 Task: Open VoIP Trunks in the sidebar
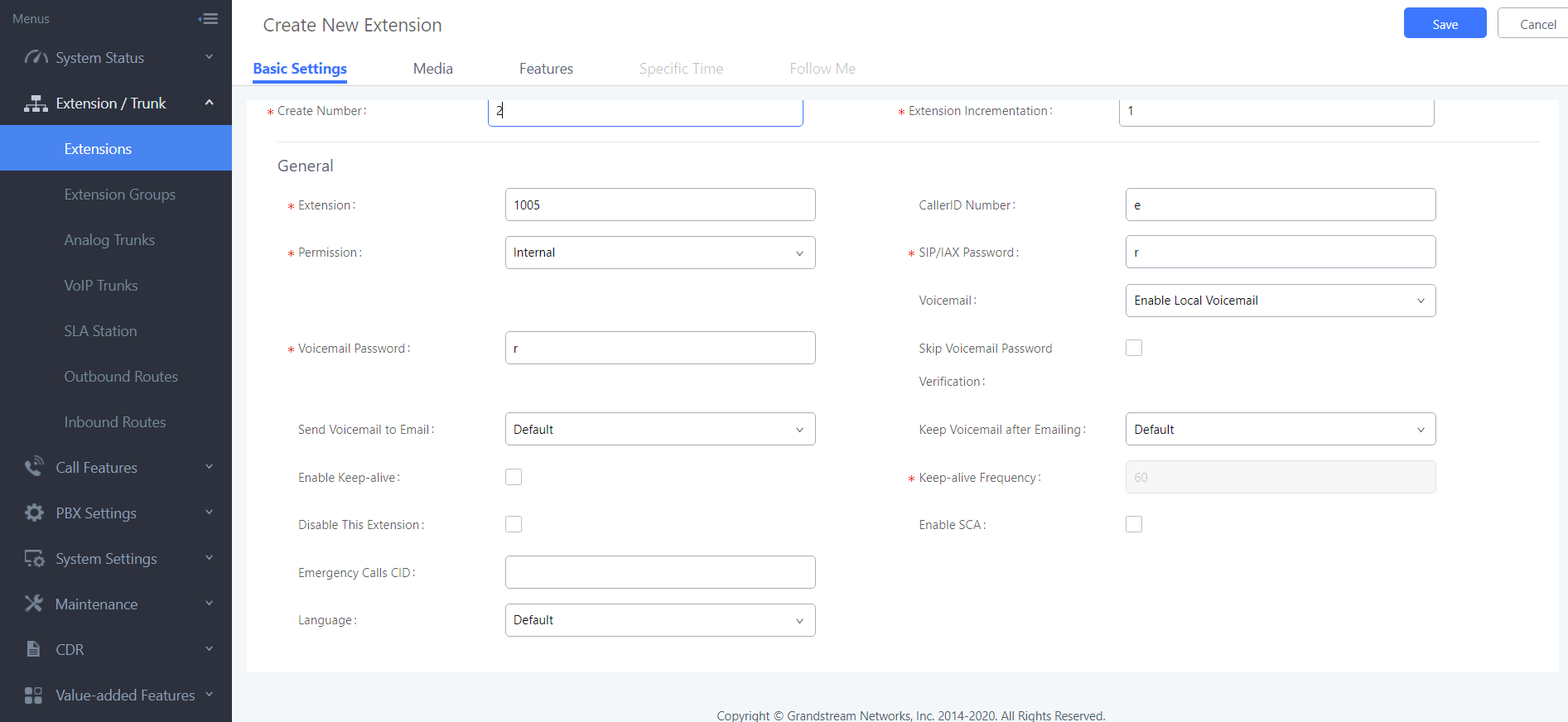pyautogui.click(x=101, y=286)
